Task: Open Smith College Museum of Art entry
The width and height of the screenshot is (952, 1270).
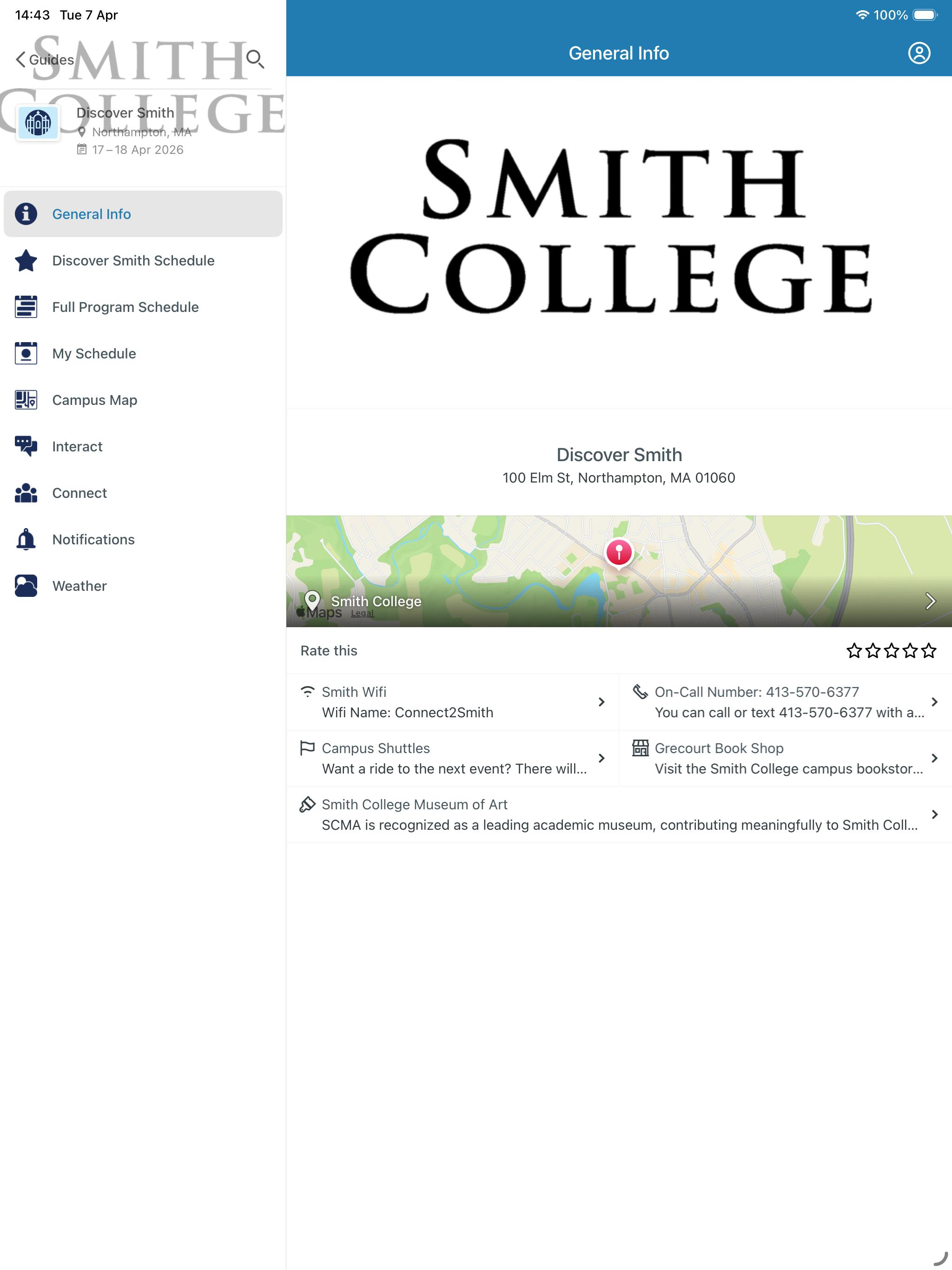Action: point(619,814)
